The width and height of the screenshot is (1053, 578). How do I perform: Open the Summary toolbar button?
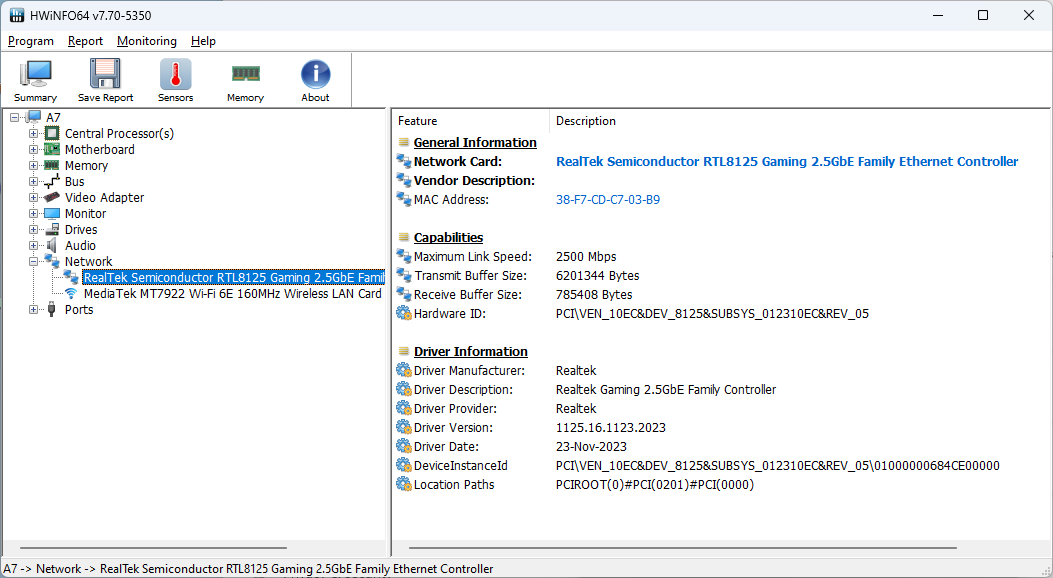(x=35, y=81)
